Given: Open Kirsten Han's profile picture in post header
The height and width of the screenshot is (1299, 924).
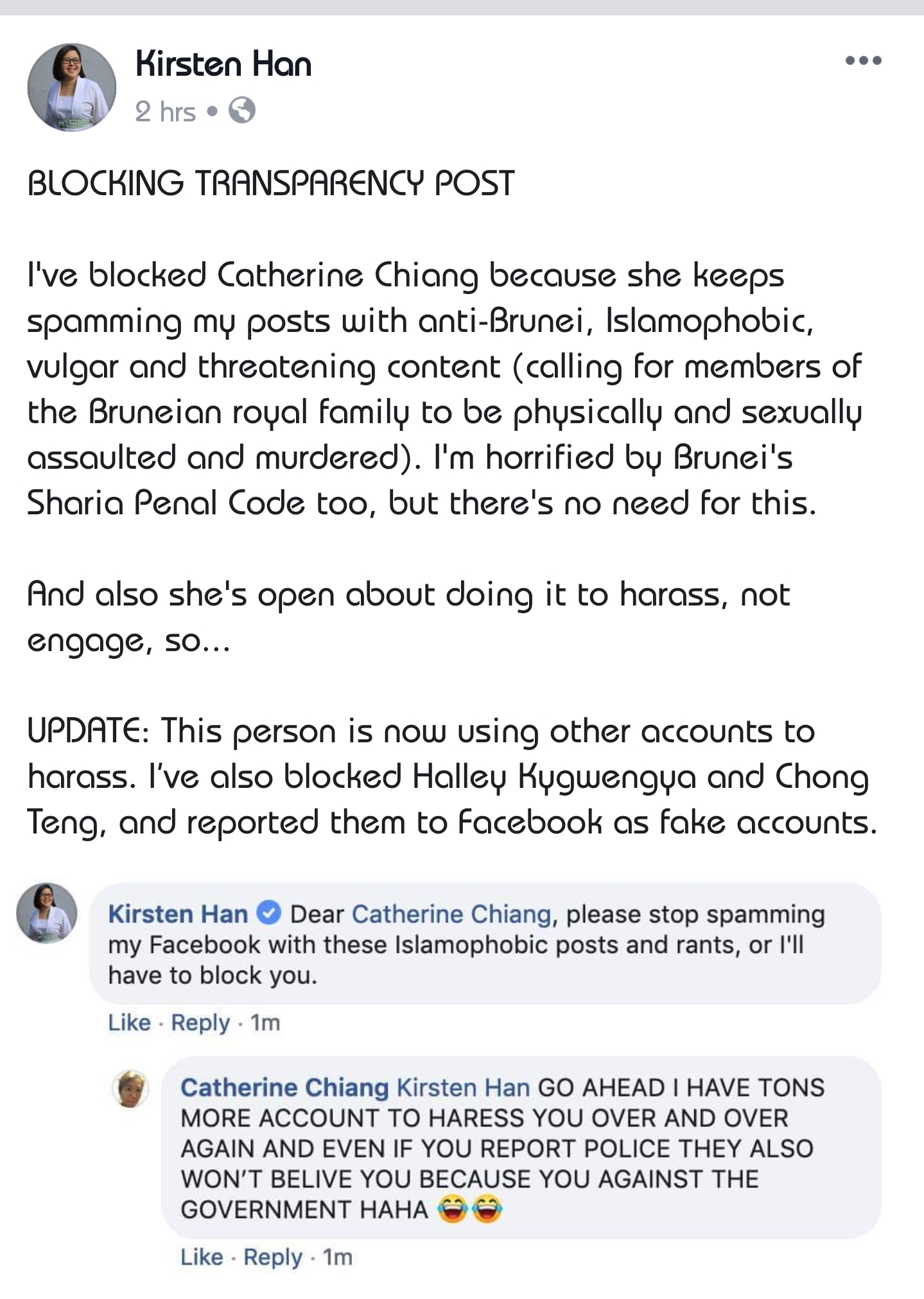Looking at the screenshot, I should pos(72,87).
